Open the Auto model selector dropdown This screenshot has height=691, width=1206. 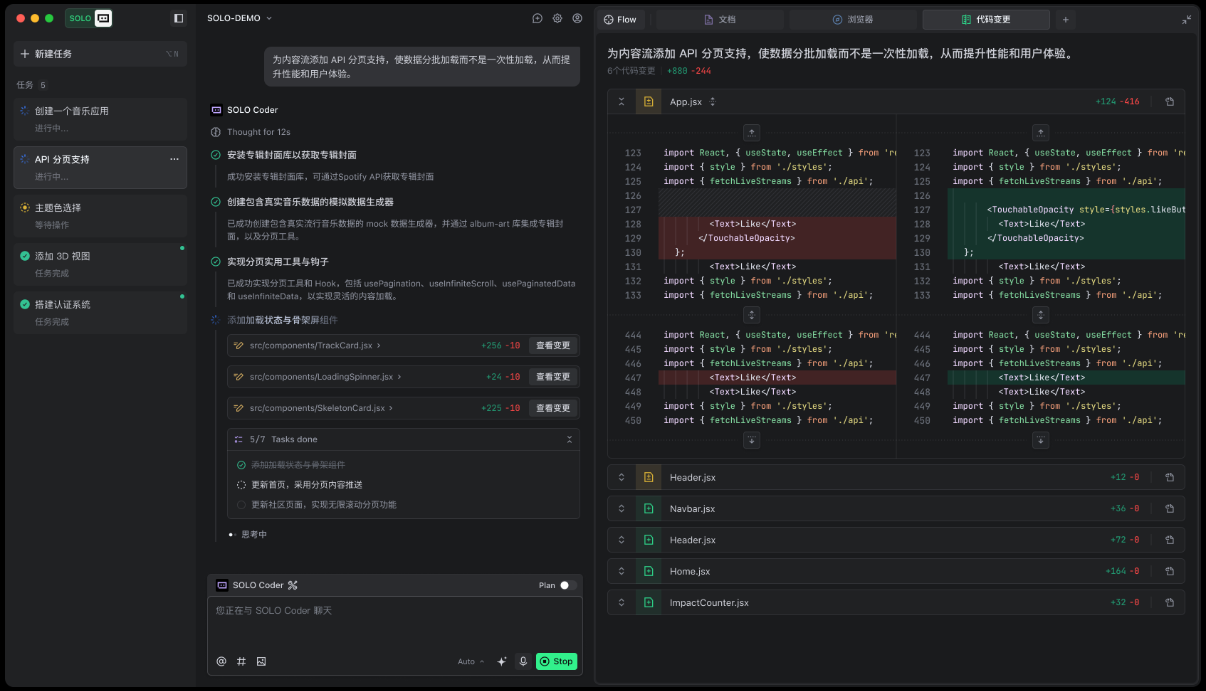tap(470, 661)
